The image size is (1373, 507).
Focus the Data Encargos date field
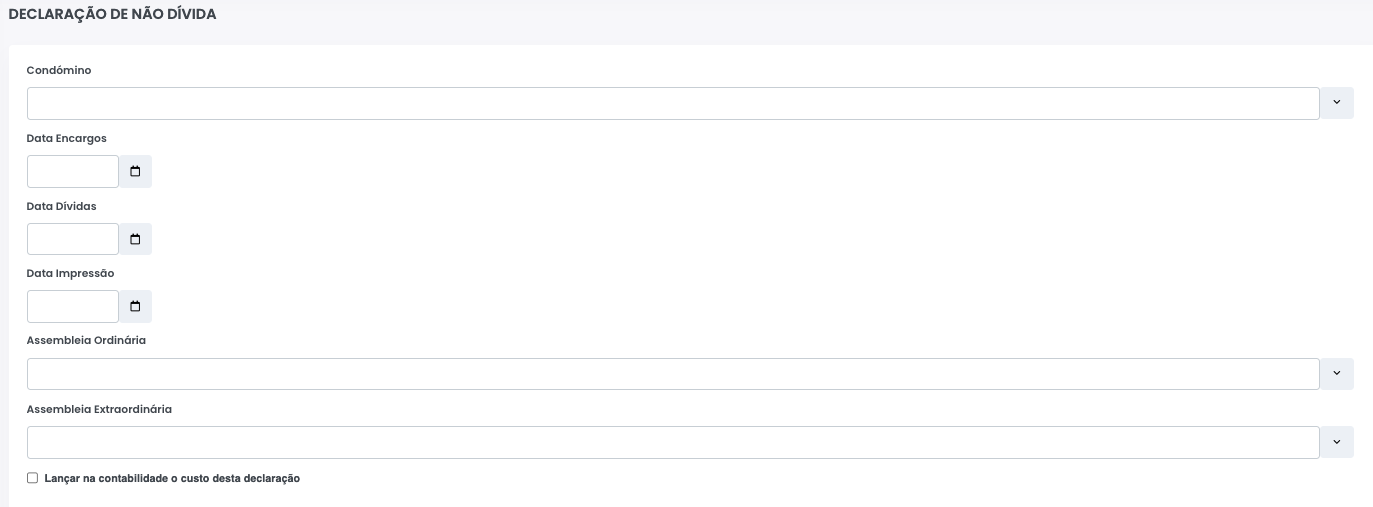(73, 172)
